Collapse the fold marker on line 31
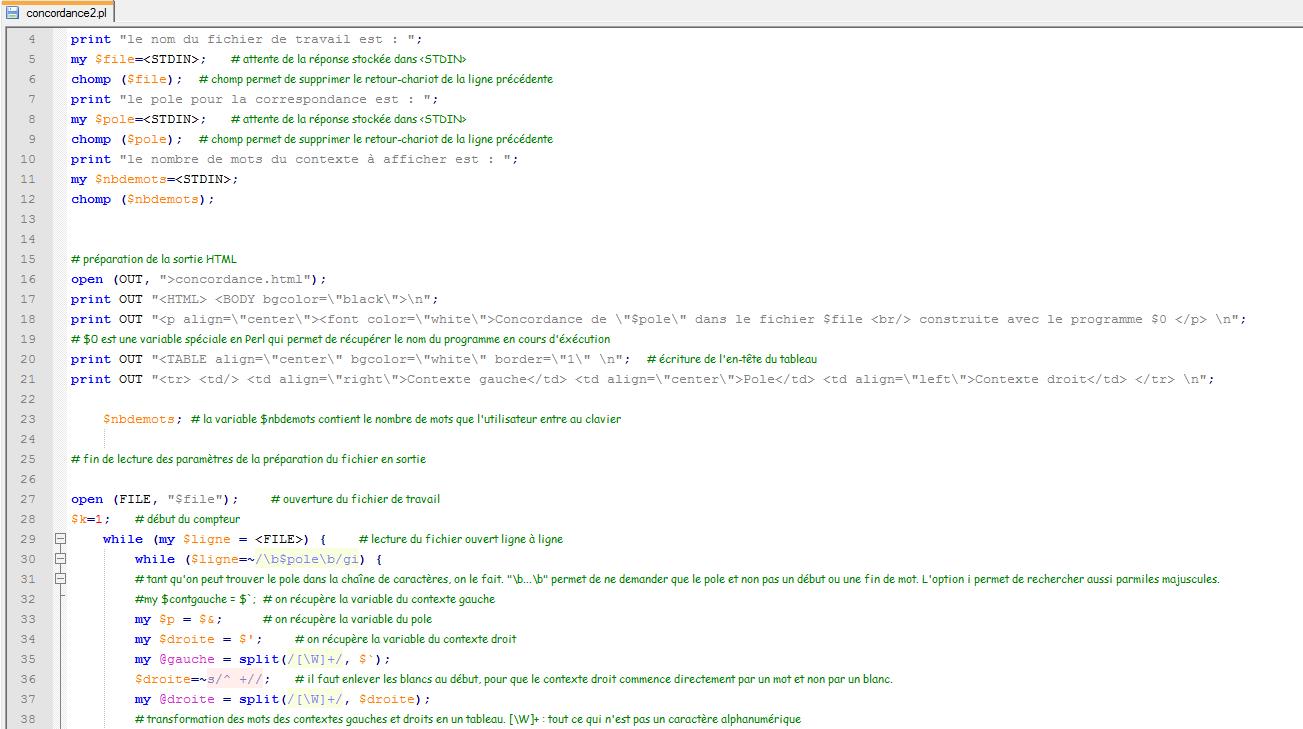The height and width of the screenshot is (729, 1303). tap(61, 579)
